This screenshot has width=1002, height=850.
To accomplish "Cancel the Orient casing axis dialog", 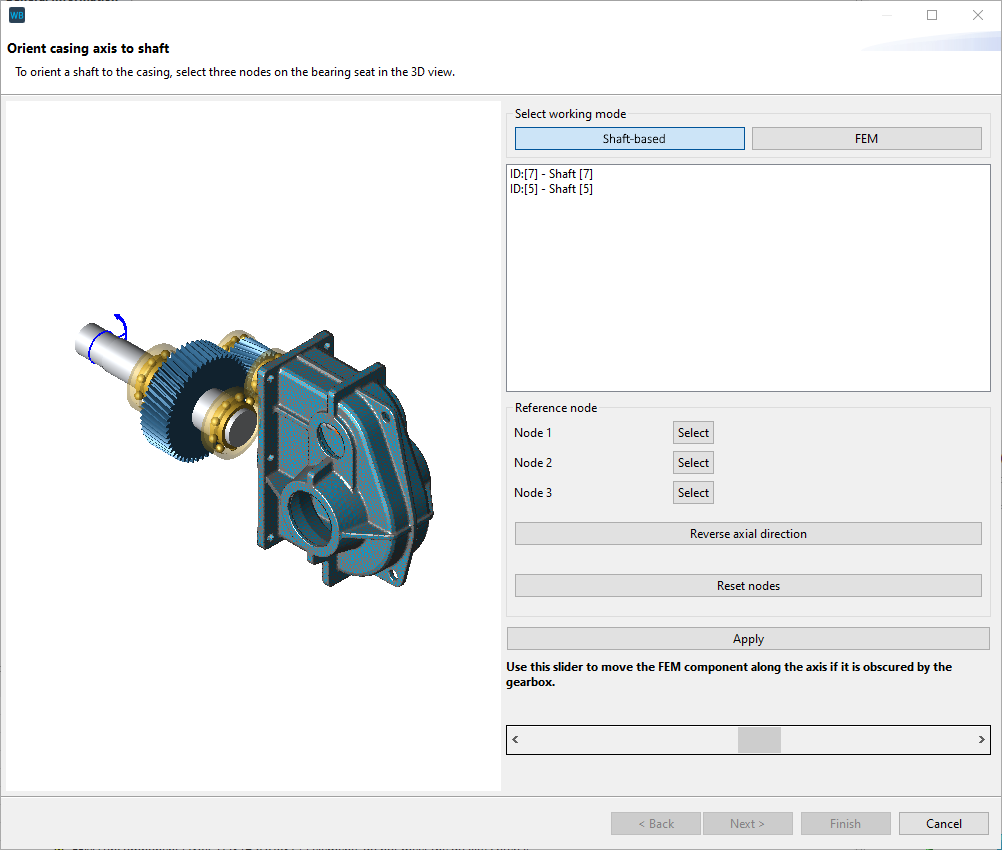I will click(943, 823).
